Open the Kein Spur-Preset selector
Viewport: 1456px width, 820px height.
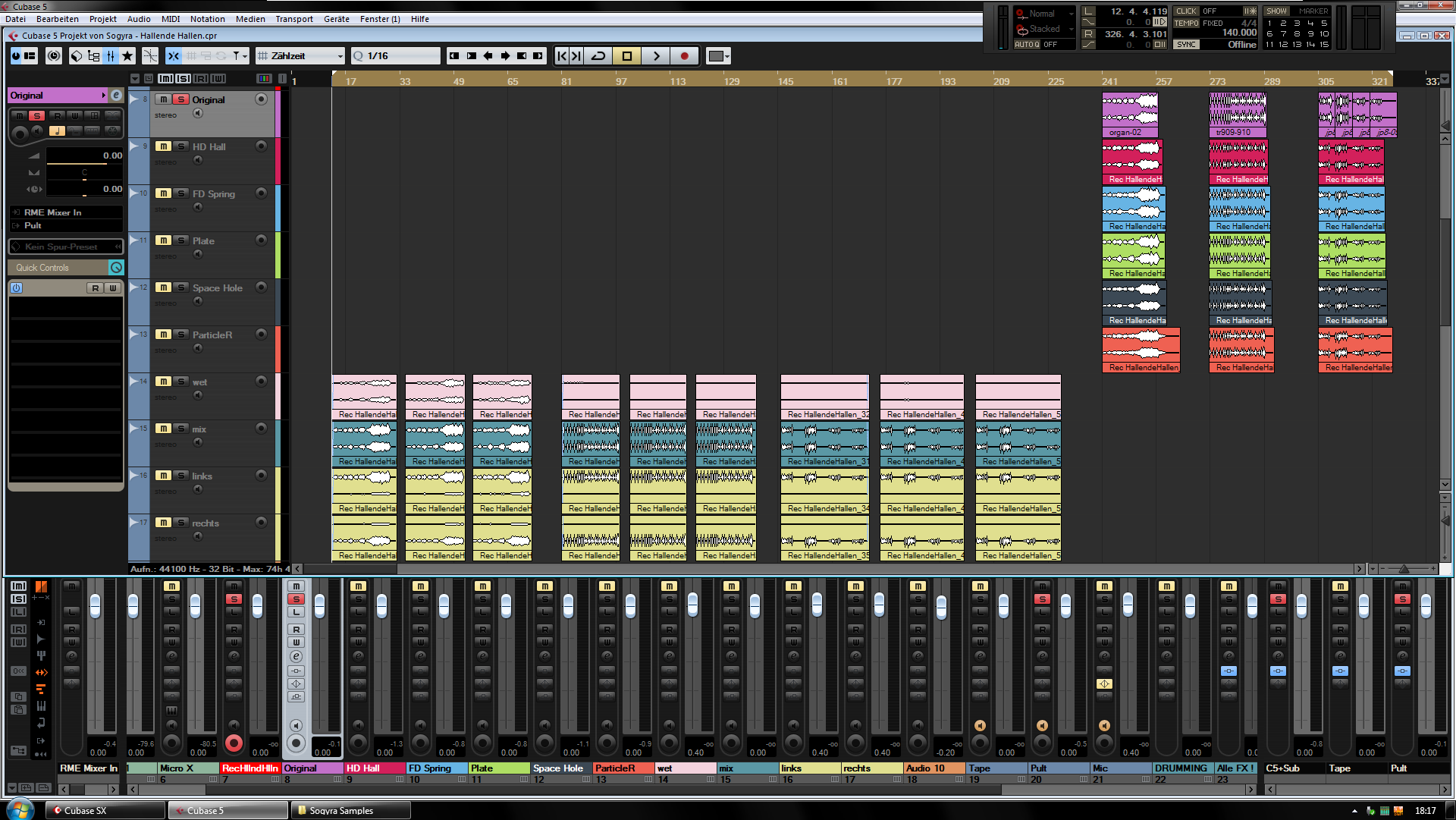pyautogui.click(x=66, y=247)
